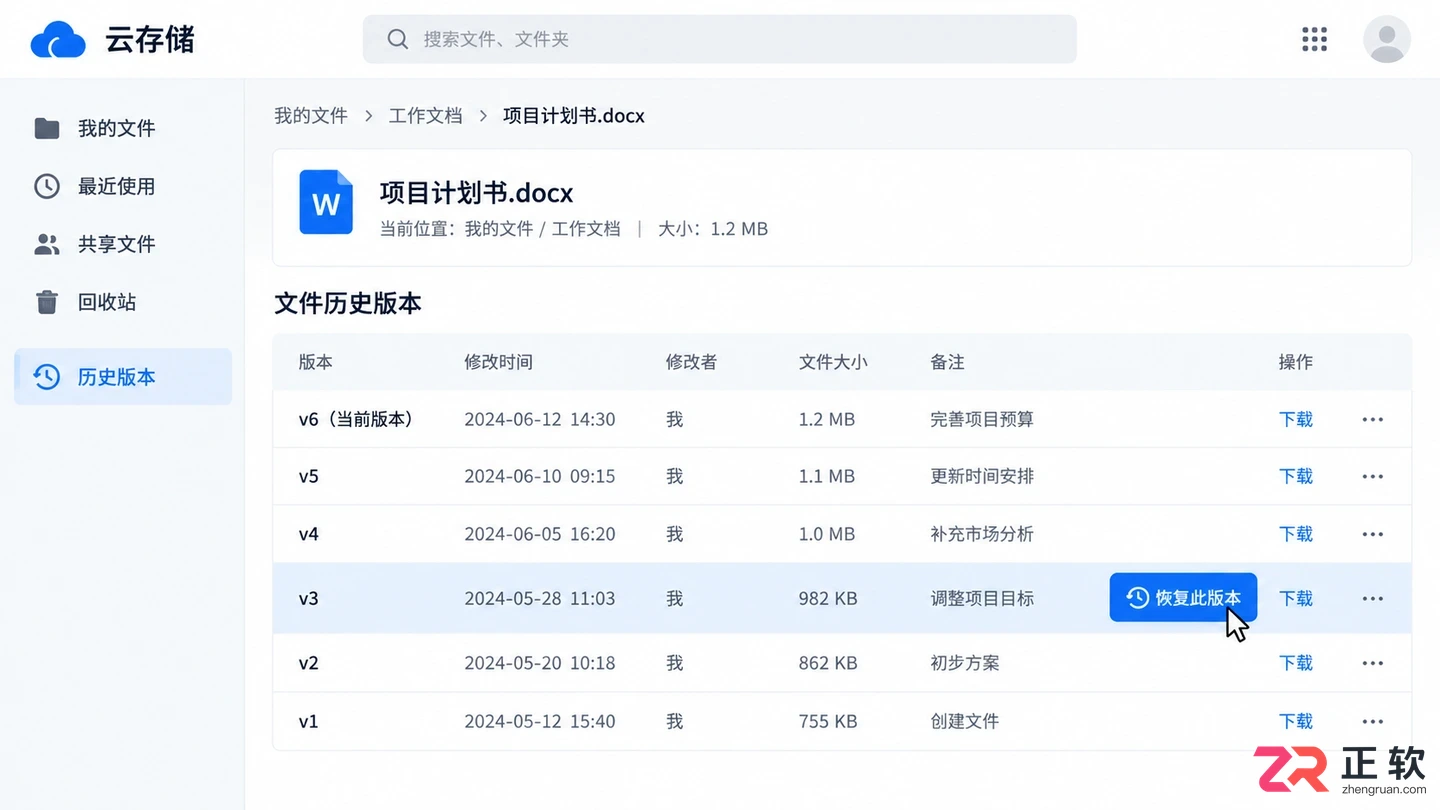Viewport: 1440px width, 810px height.
Task: Click the 755 KB file size cell
Action: pos(828,722)
